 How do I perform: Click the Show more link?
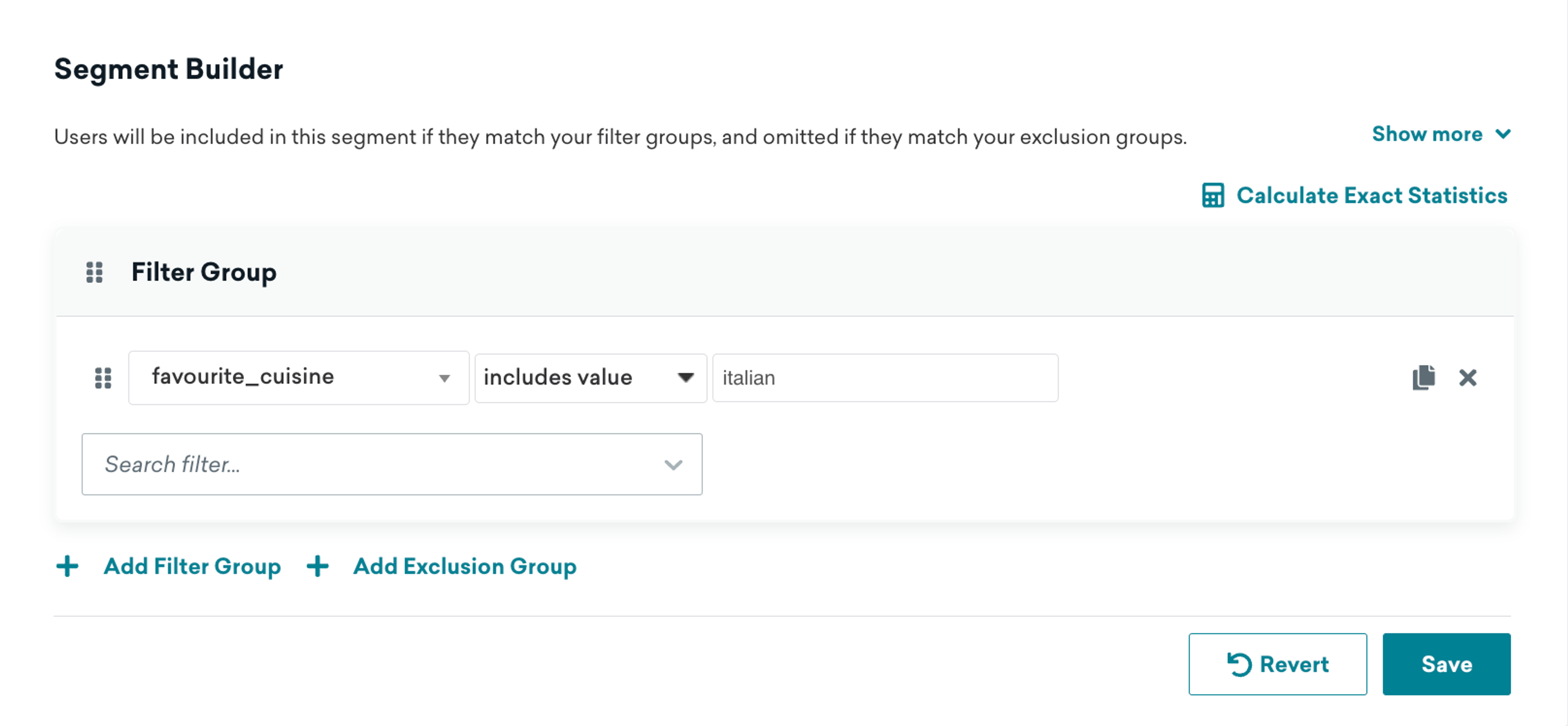[x=1427, y=134]
